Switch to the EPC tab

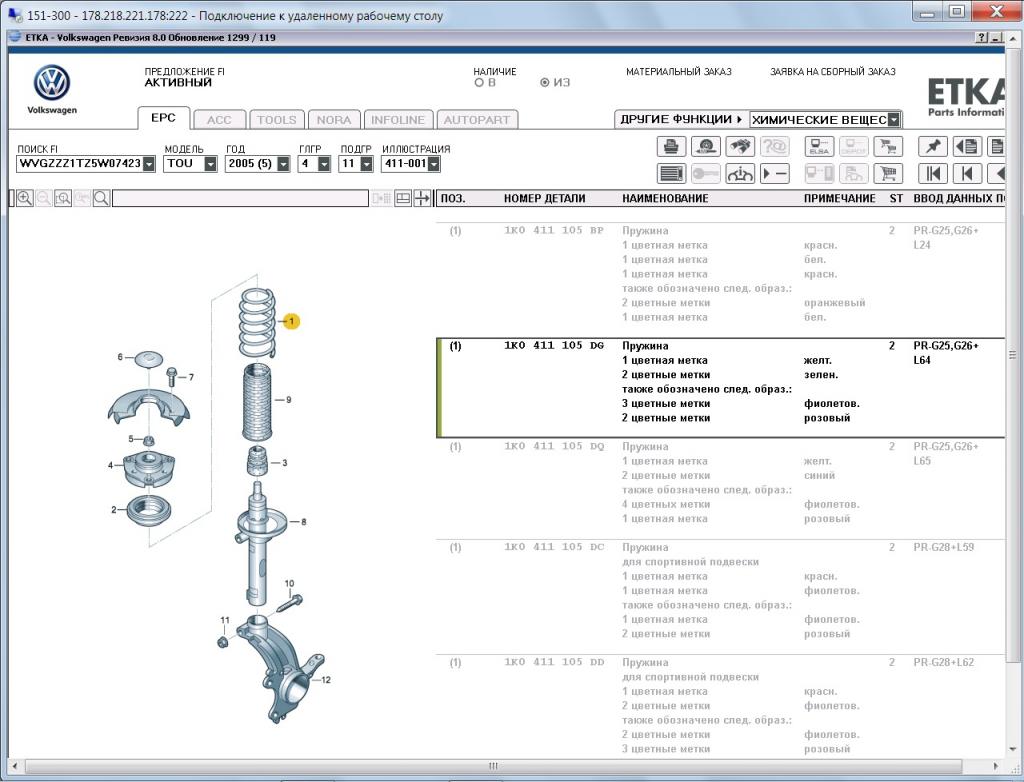[163, 118]
